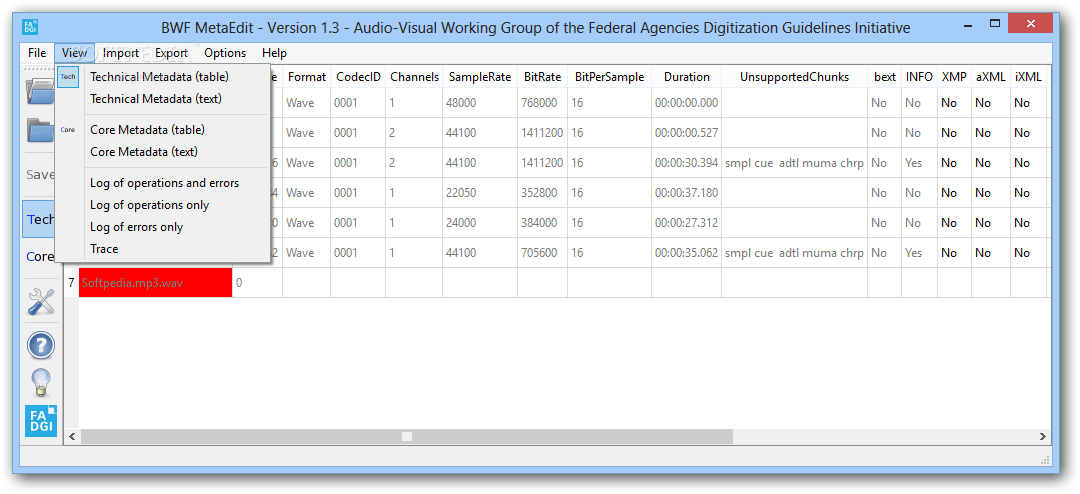Click the bit rate cell 705600

543,253
